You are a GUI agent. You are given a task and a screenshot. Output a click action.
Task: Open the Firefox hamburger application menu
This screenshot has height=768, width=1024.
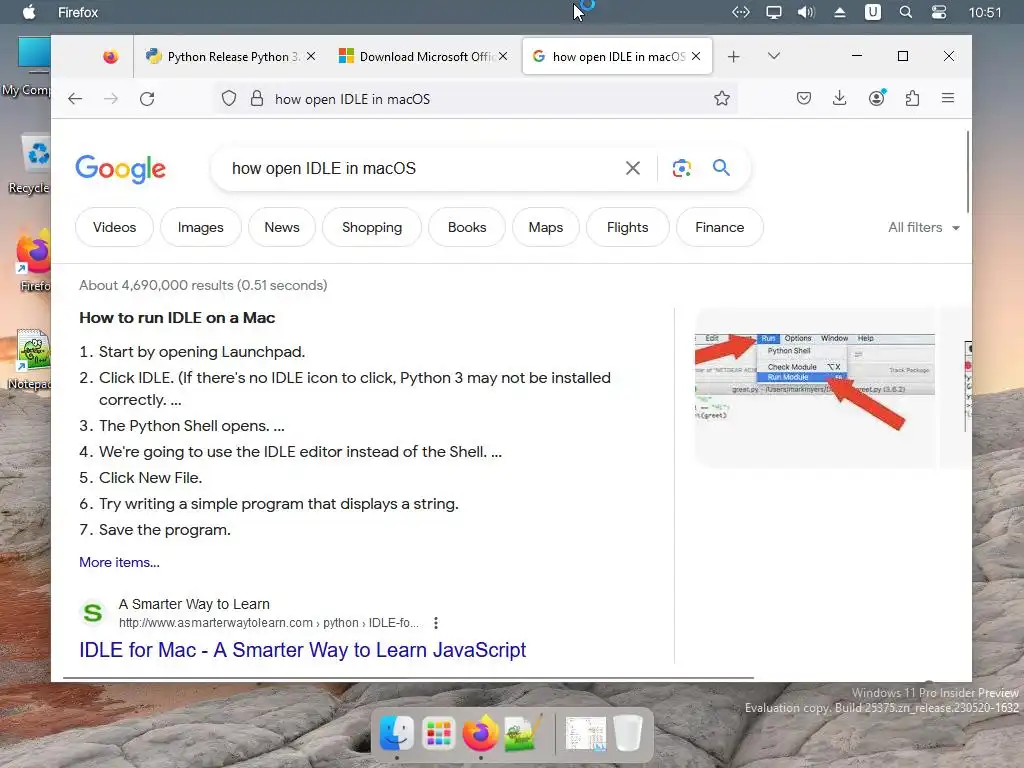pyautogui.click(x=948, y=98)
